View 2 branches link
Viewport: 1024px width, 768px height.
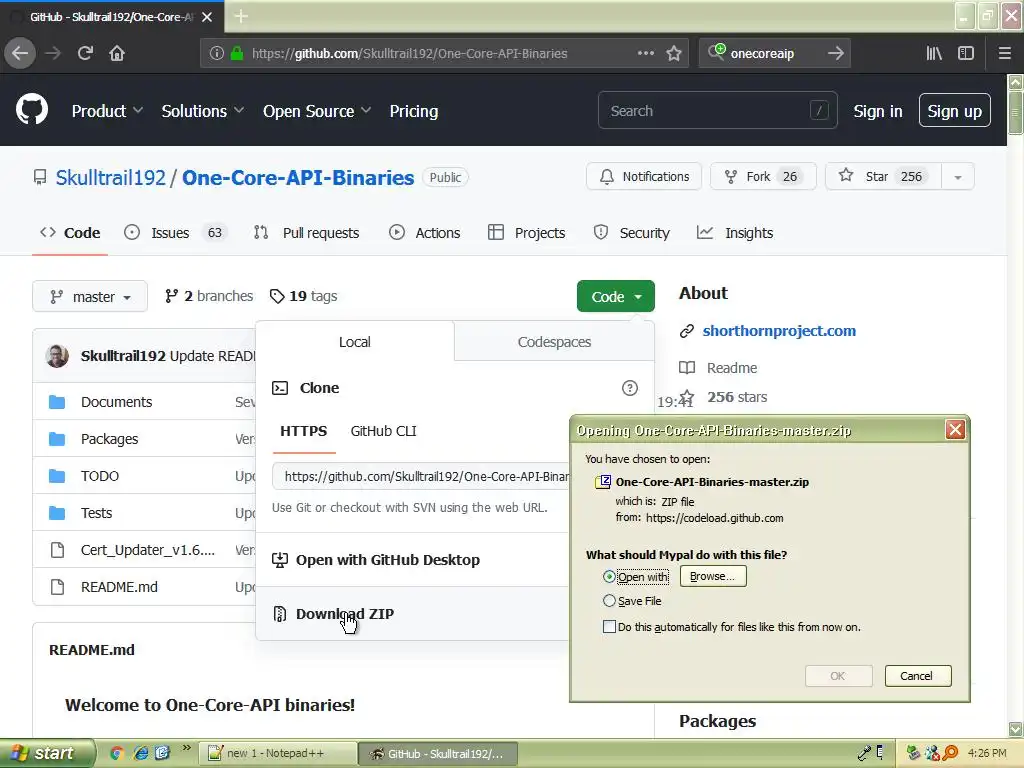[x=209, y=296]
